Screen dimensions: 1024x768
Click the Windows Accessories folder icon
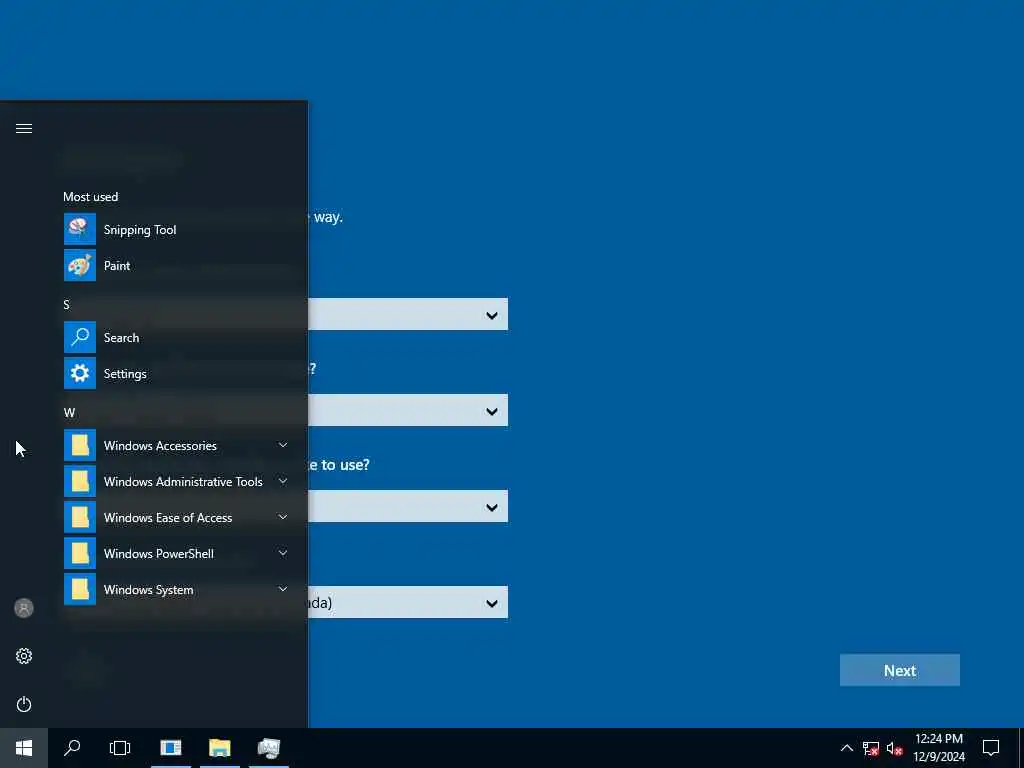click(x=80, y=445)
